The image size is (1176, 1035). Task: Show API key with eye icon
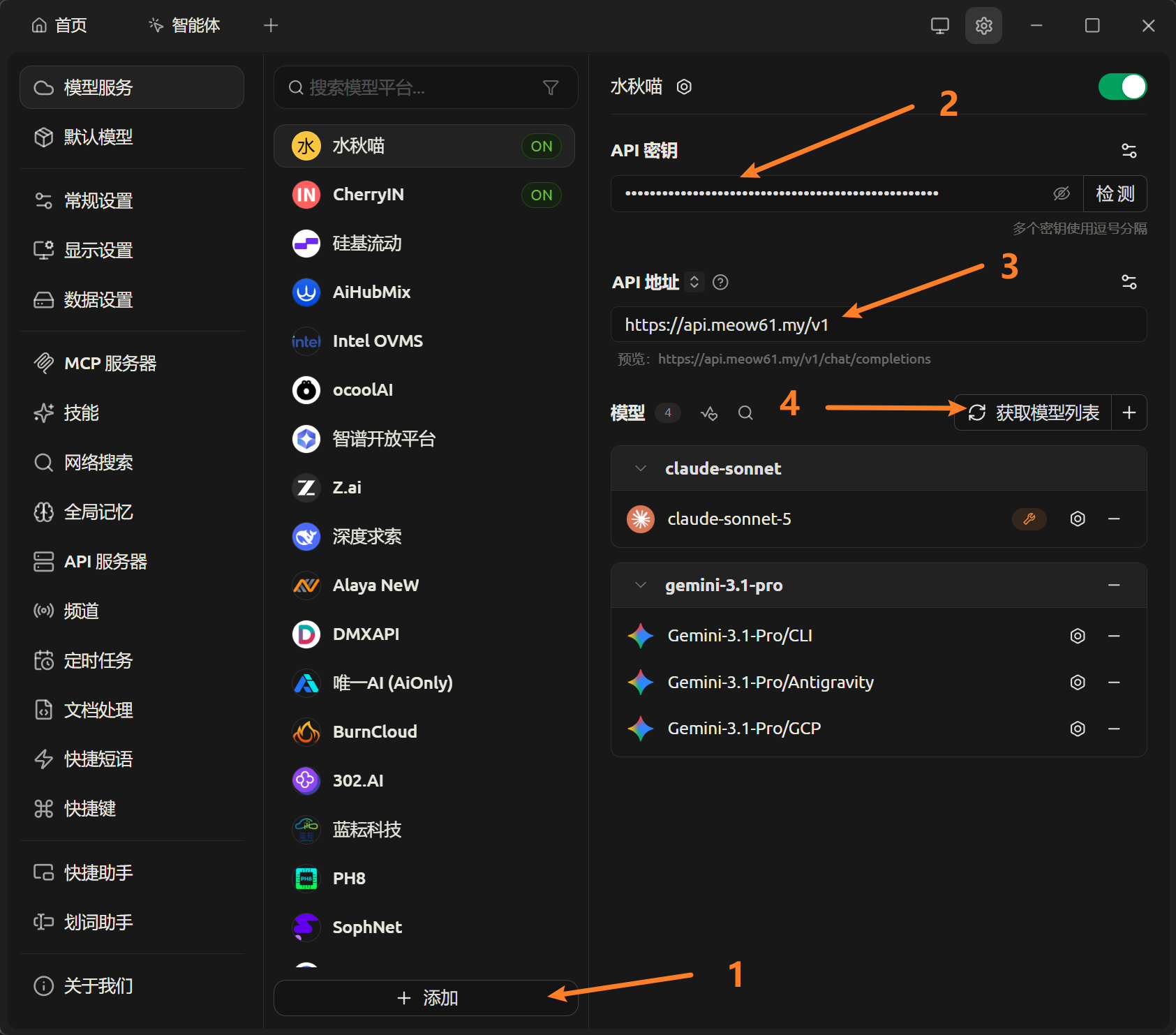(1062, 193)
